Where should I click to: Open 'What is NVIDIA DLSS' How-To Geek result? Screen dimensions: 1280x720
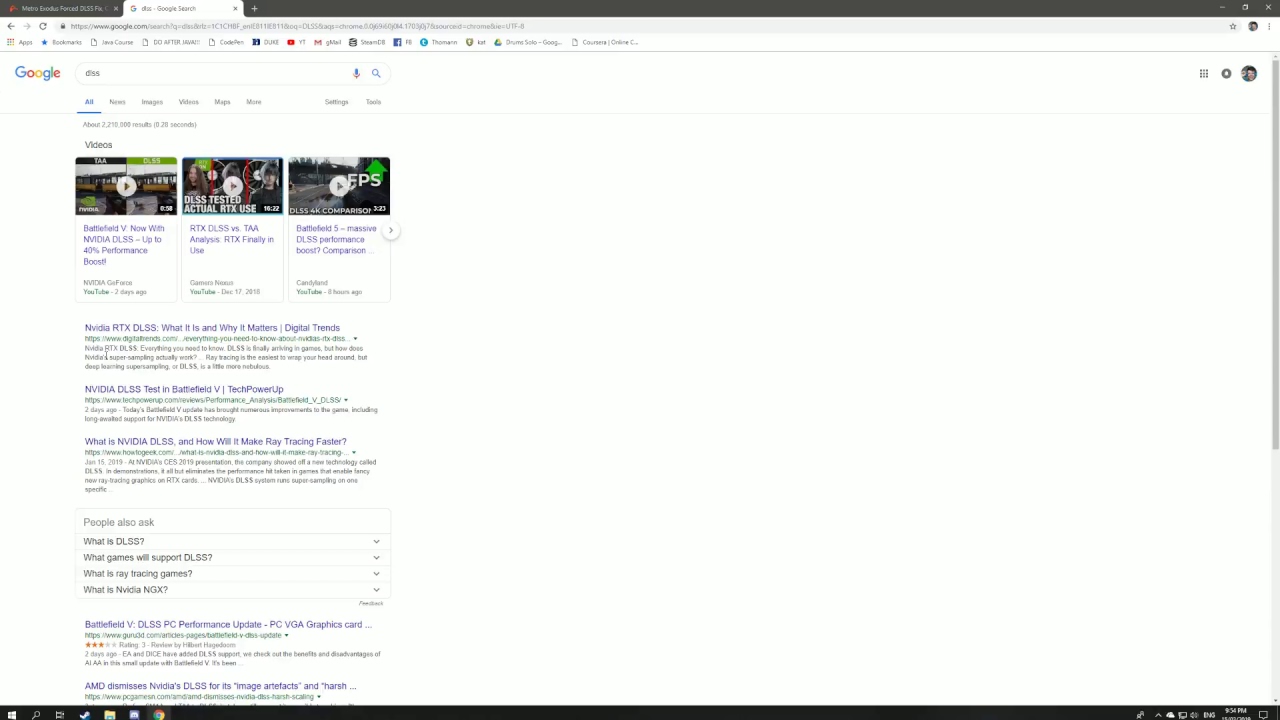(x=215, y=441)
